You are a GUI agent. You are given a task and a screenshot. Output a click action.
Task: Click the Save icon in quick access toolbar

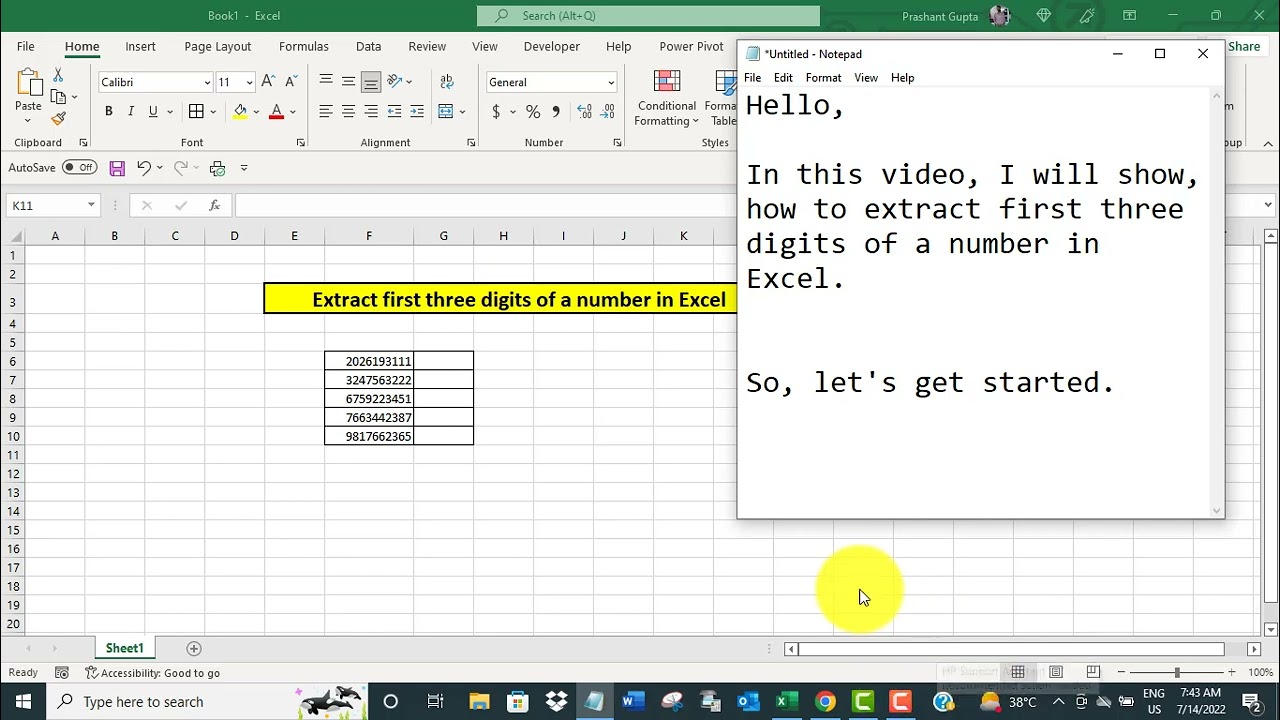tap(117, 168)
